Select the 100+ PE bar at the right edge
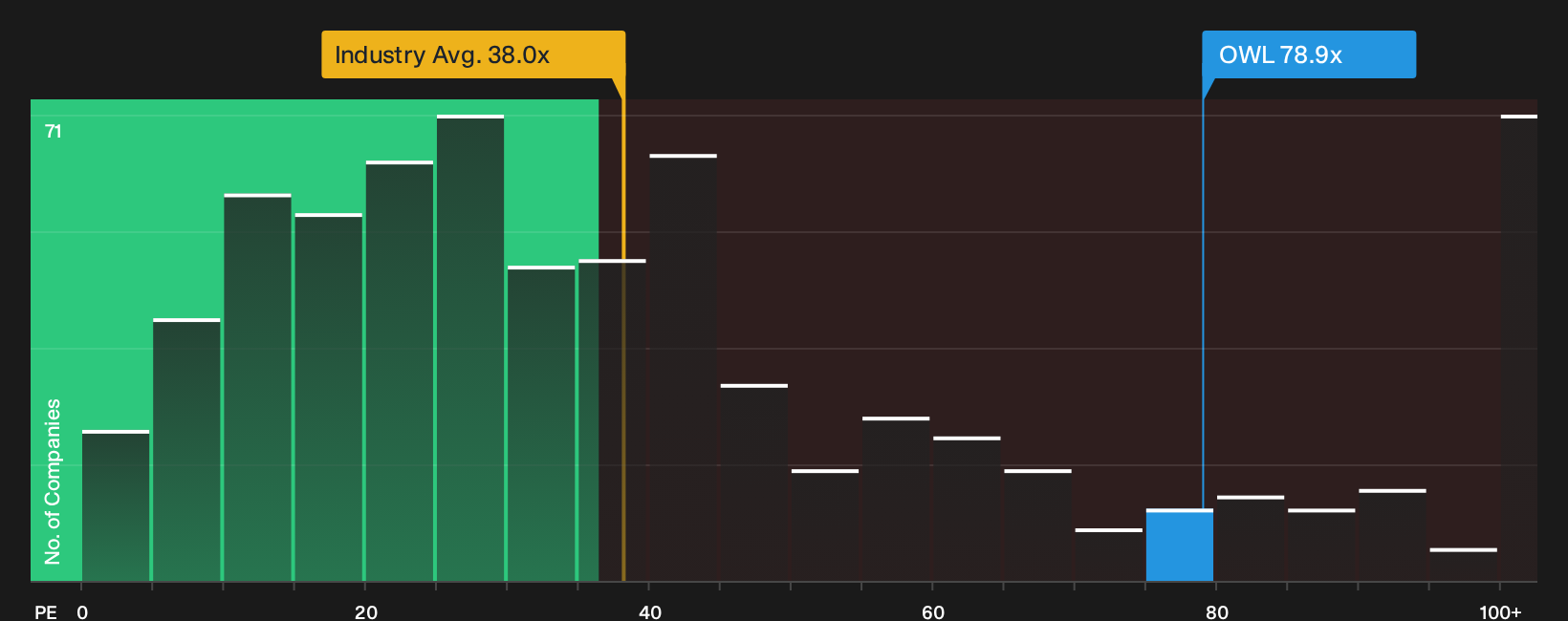The width and height of the screenshot is (1568, 621). (1519, 348)
